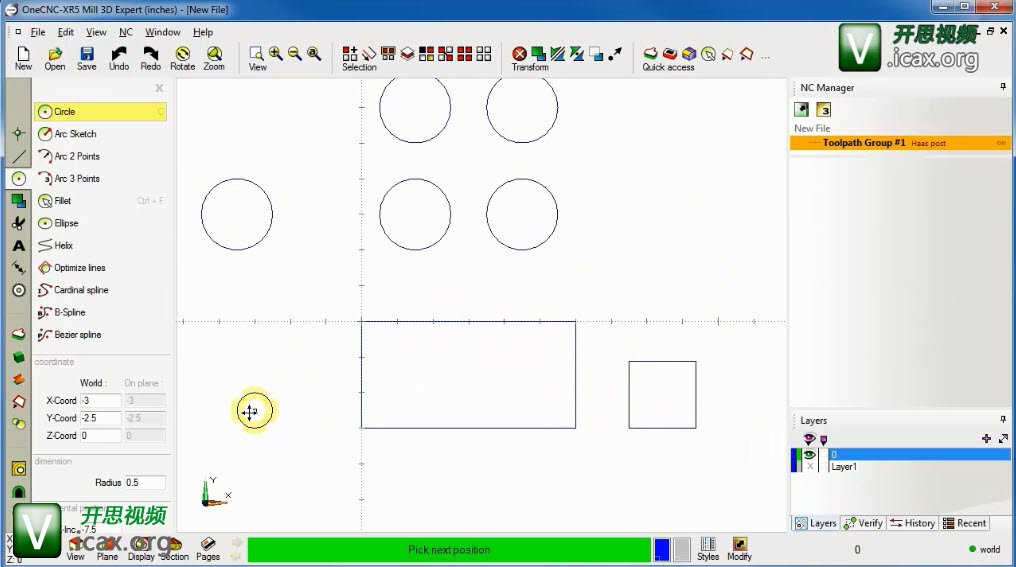Zoom in with plus magnifier icon

coord(275,54)
